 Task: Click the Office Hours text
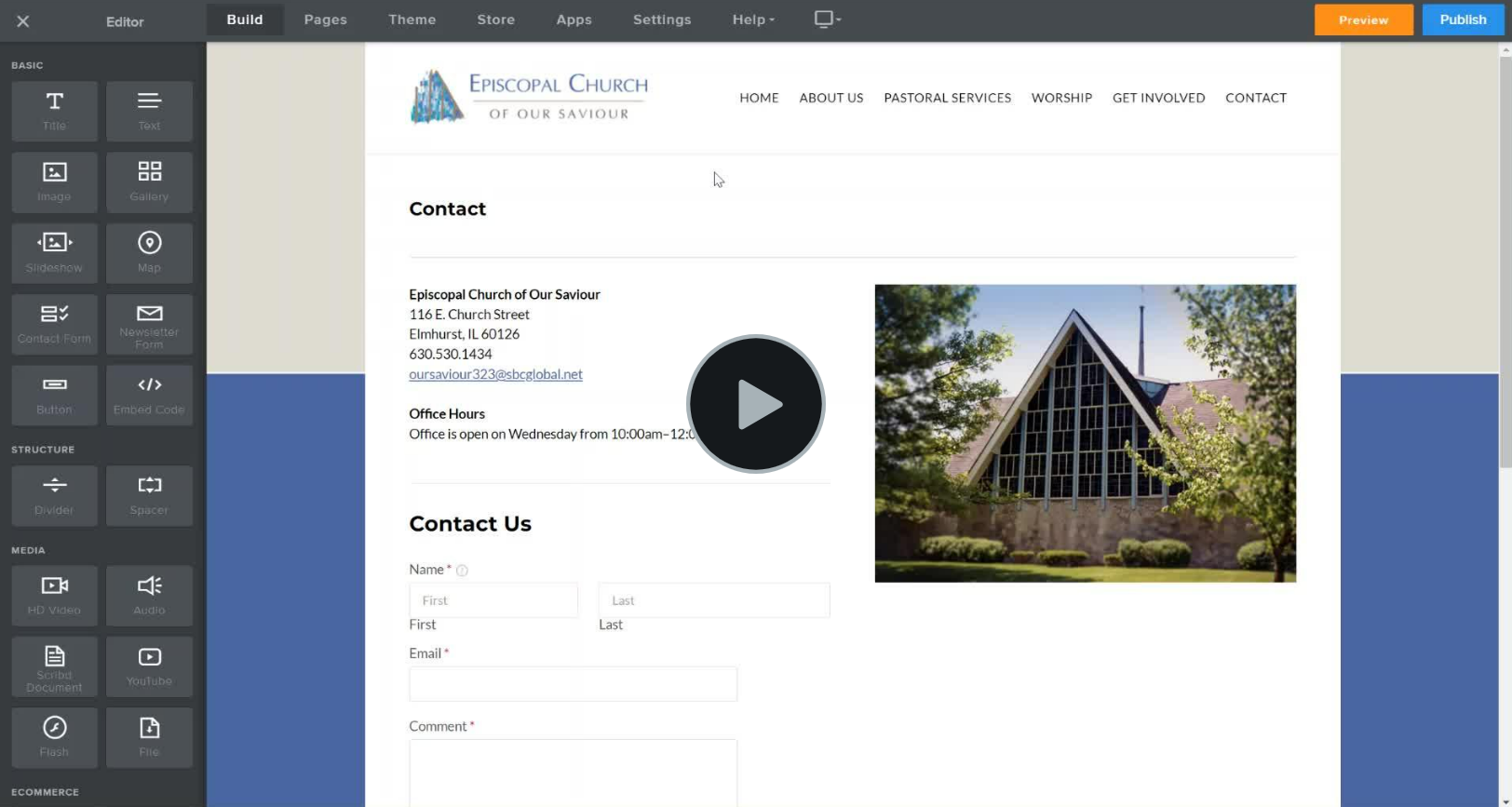pos(447,414)
